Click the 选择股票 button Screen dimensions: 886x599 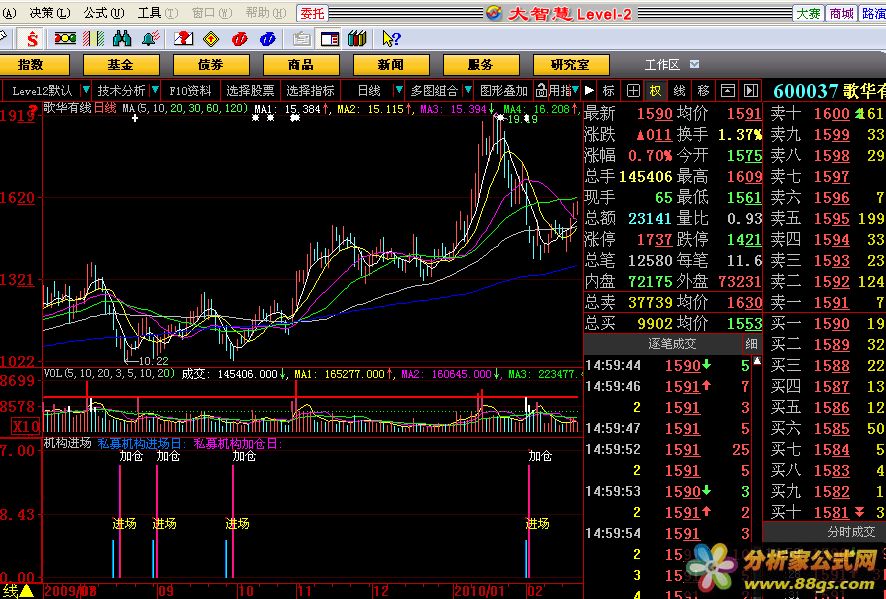[250, 90]
